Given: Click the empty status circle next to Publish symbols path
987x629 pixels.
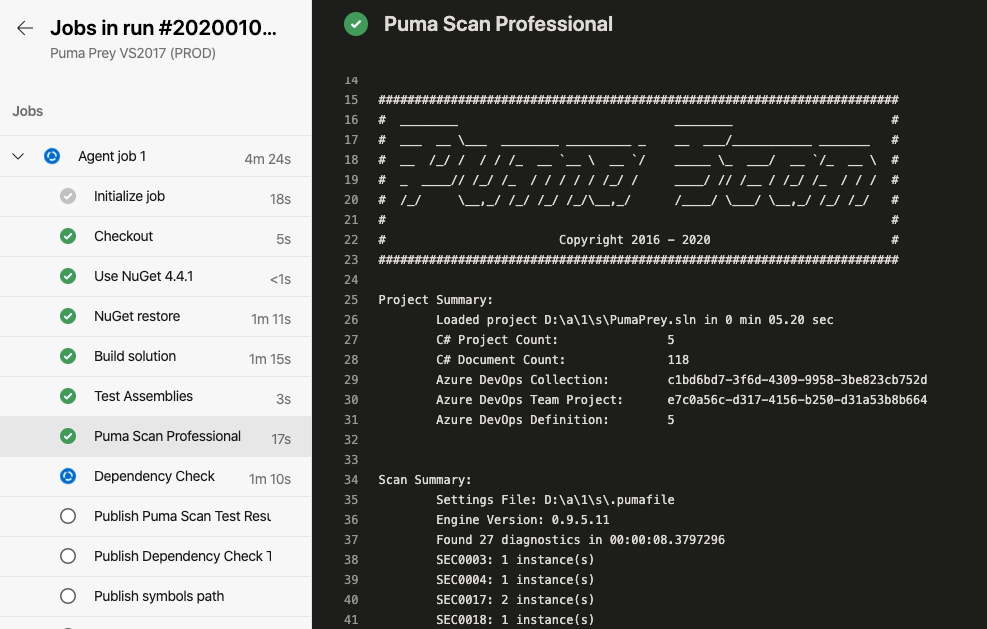Looking at the screenshot, I should (67, 596).
